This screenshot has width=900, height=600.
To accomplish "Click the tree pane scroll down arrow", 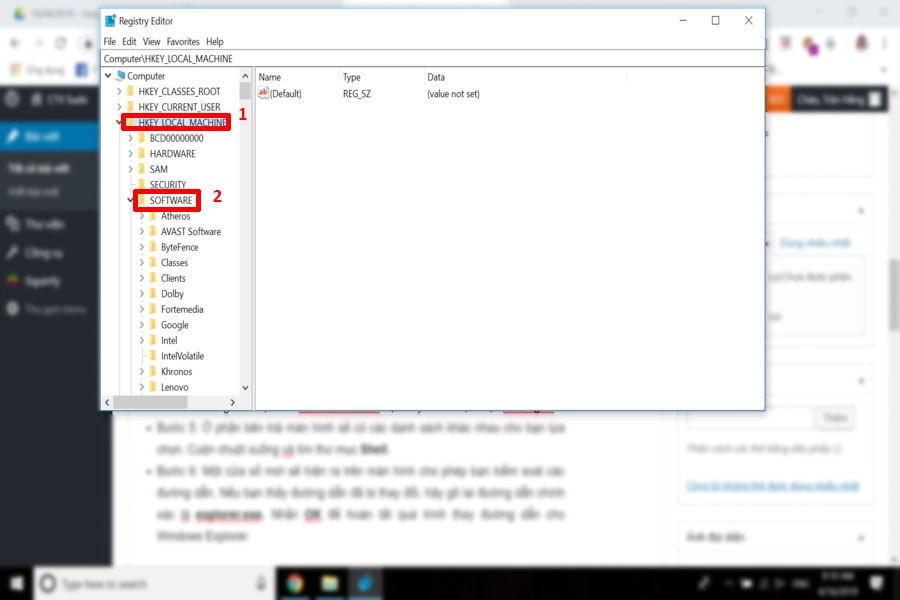I will point(245,387).
